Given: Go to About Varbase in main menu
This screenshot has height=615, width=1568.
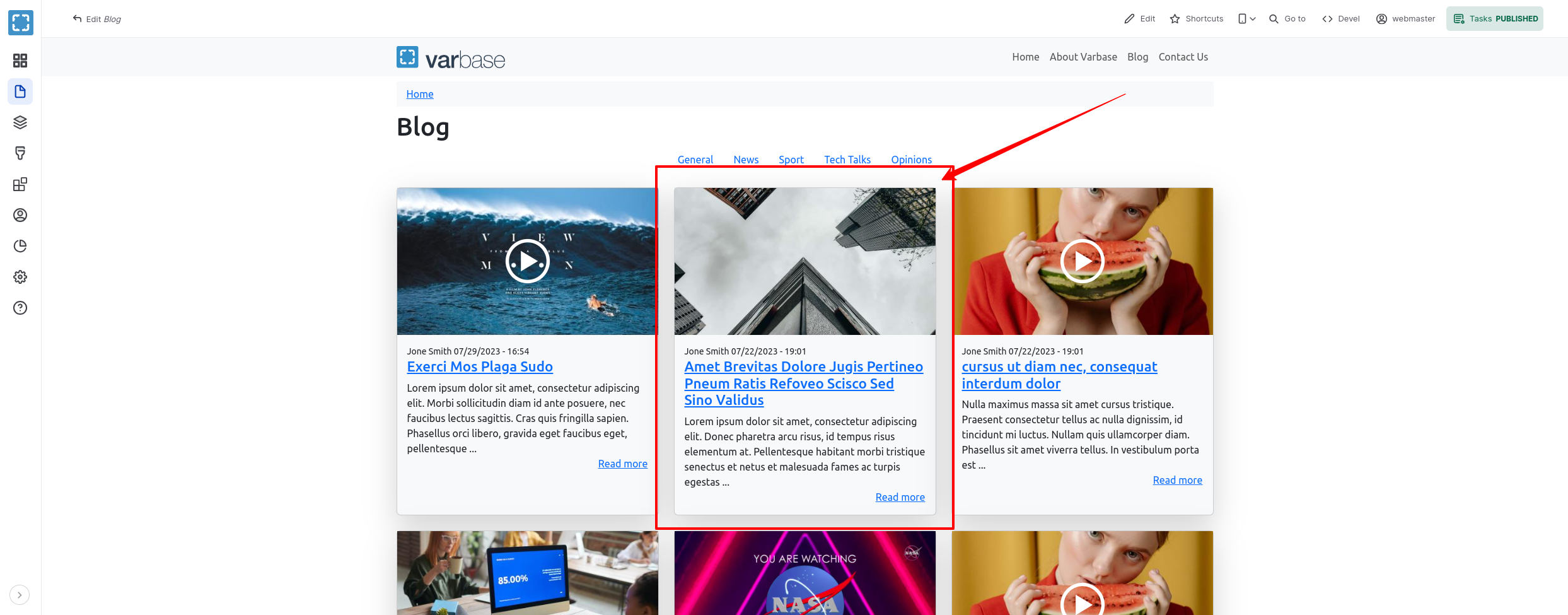Looking at the screenshot, I should [x=1083, y=57].
